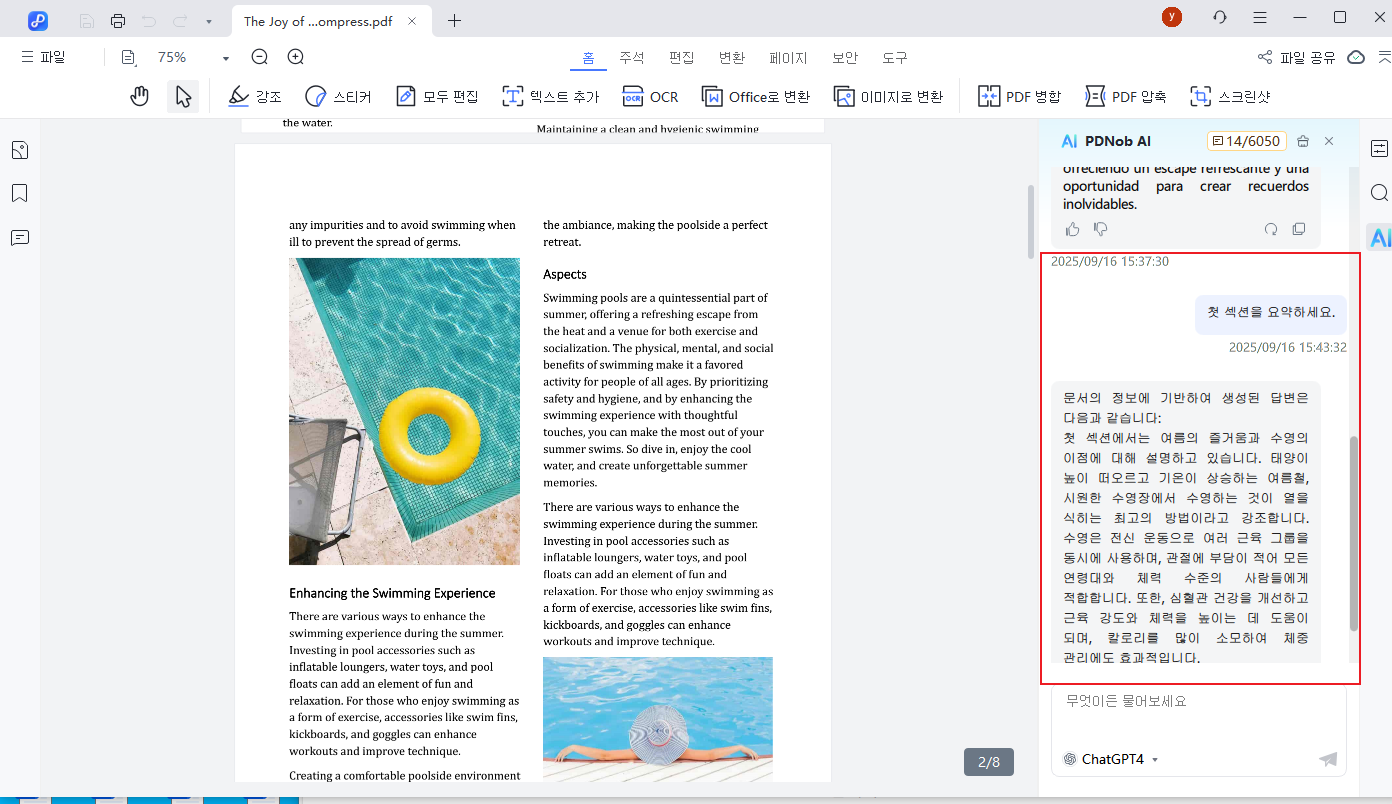Viewport: 1392px width, 804px height.
Task: Expand the 75% zoom level dropdown
Action: (x=226, y=58)
